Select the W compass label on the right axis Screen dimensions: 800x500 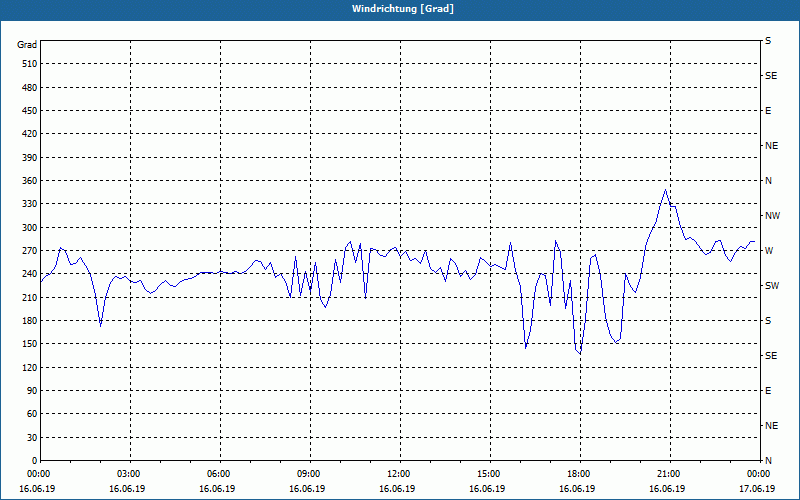(x=768, y=251)
